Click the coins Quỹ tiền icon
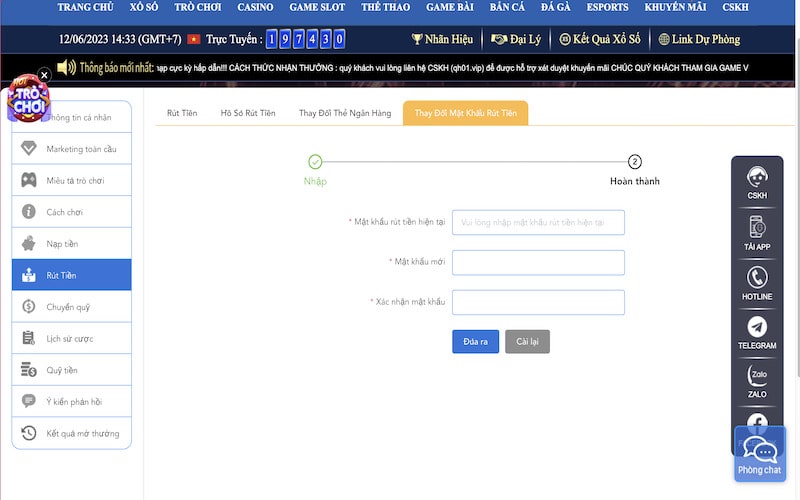This screenshot has width=800, height=500. pyautogui.click(x=29, y=370)
